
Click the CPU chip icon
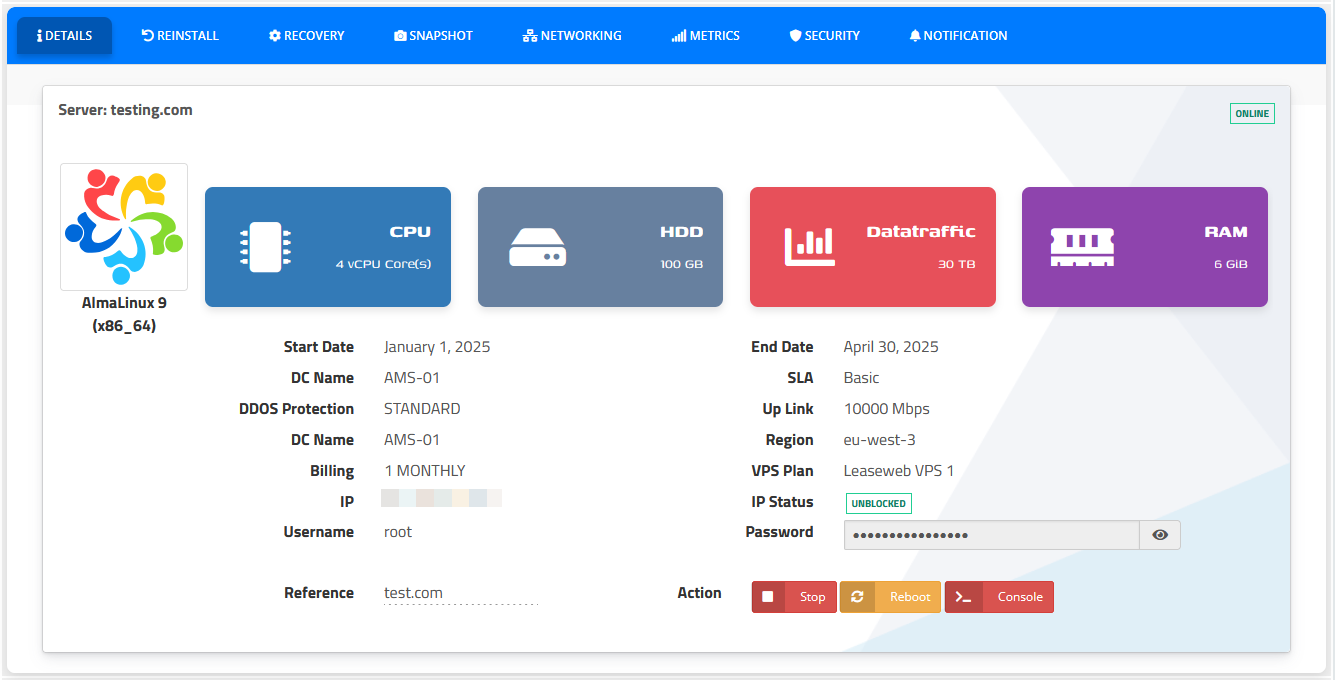point(265,247)
